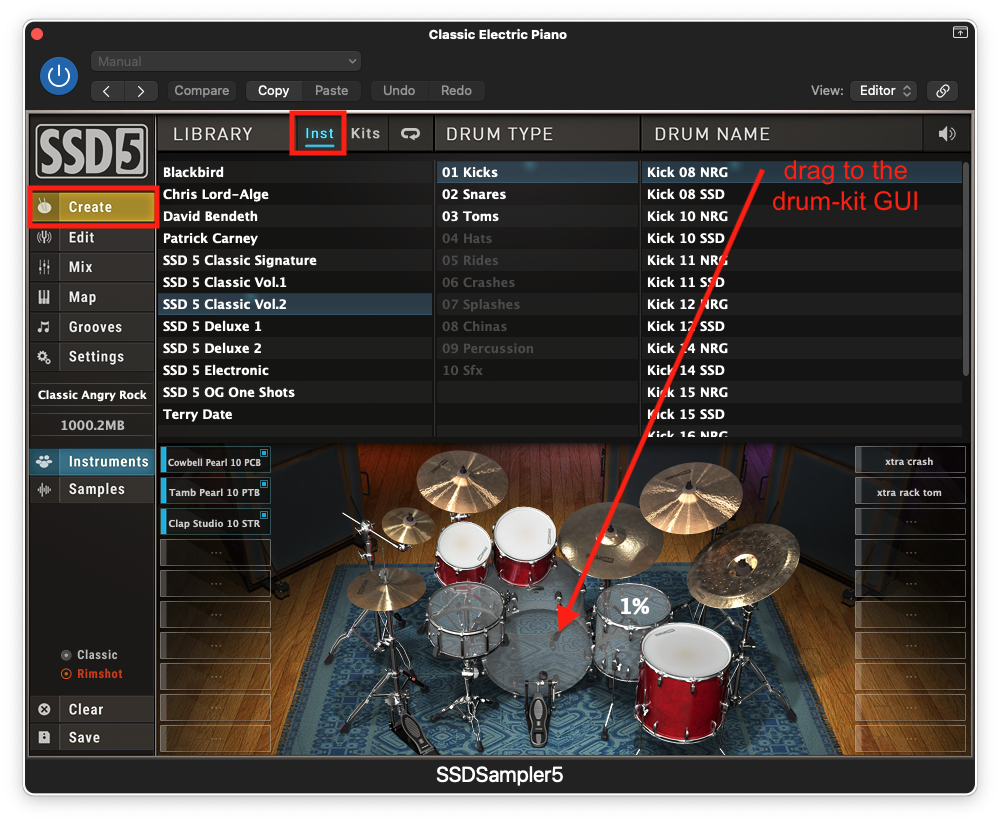Open the Map page with keyboard icon
The width and height of the screenshot is (1000, 823).
point(82,297)
